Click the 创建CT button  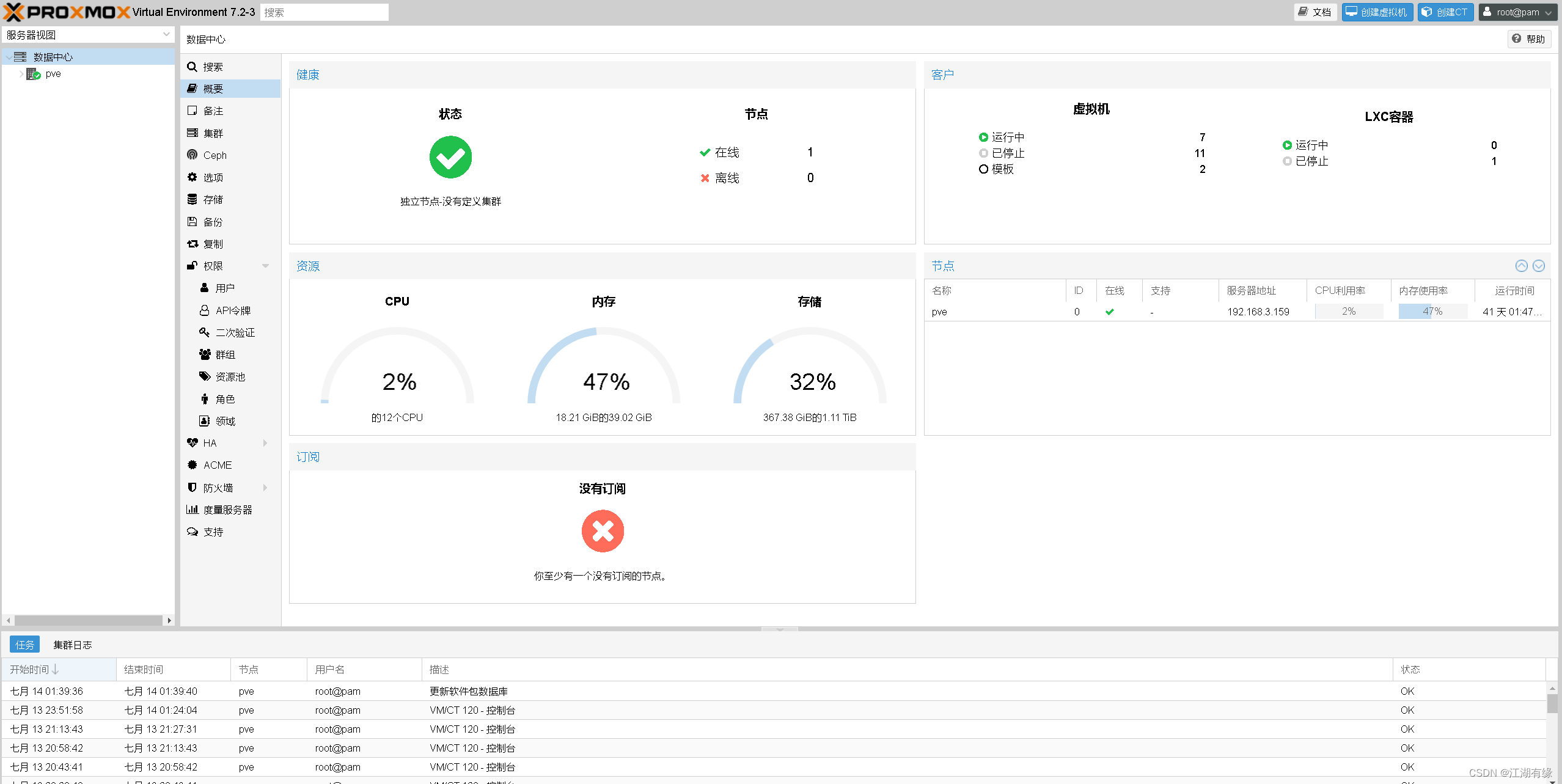click(x=1445, y=12)
